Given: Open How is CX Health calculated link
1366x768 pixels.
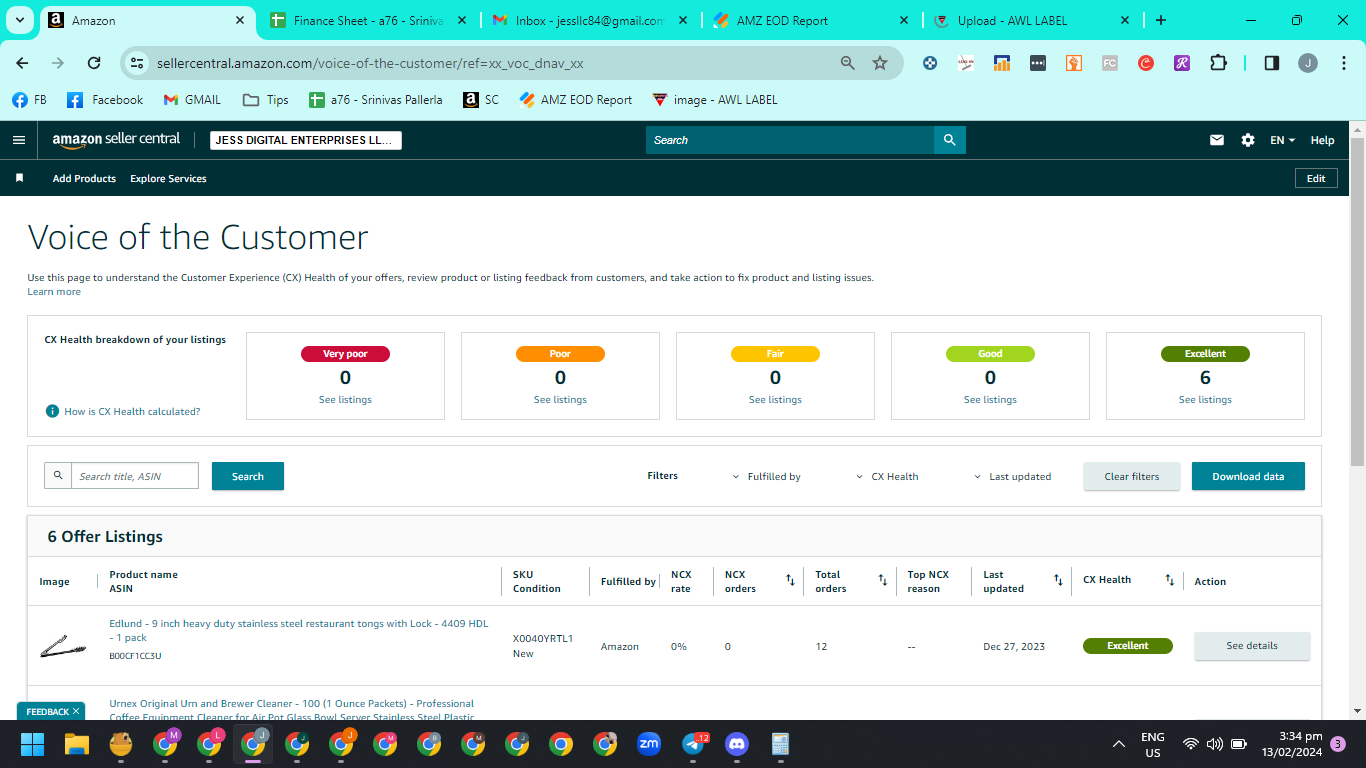Looking at the screenshot, I should (x=132, y=411).
